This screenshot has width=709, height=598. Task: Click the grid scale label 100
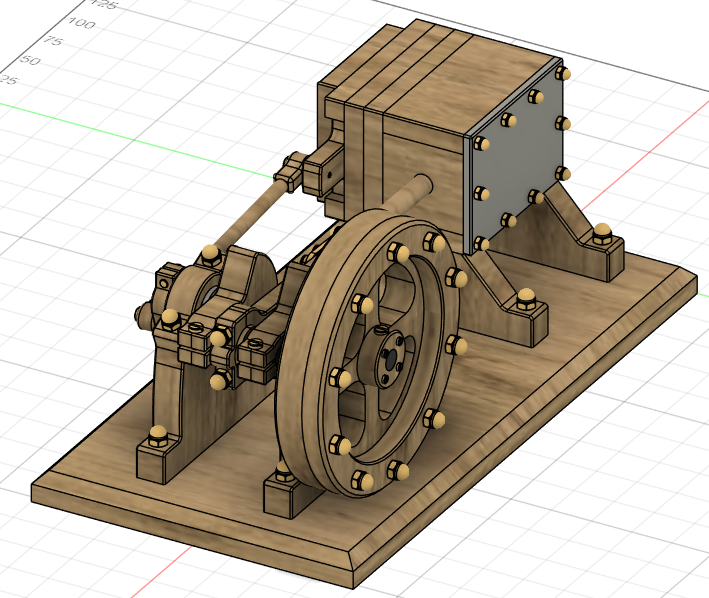(x=80, y=23)
